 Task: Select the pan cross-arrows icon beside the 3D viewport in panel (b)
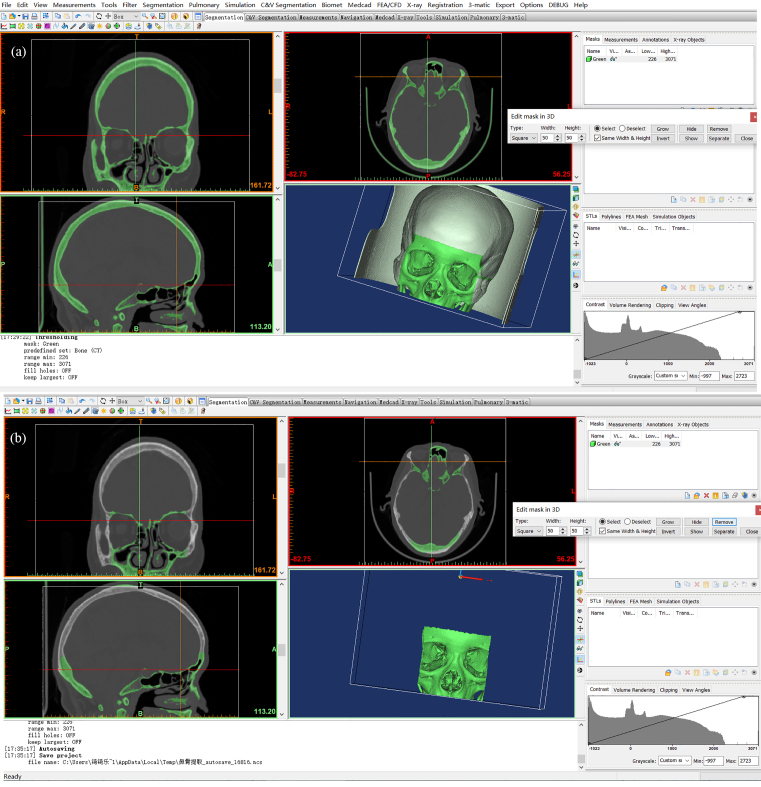click(578, 628)
